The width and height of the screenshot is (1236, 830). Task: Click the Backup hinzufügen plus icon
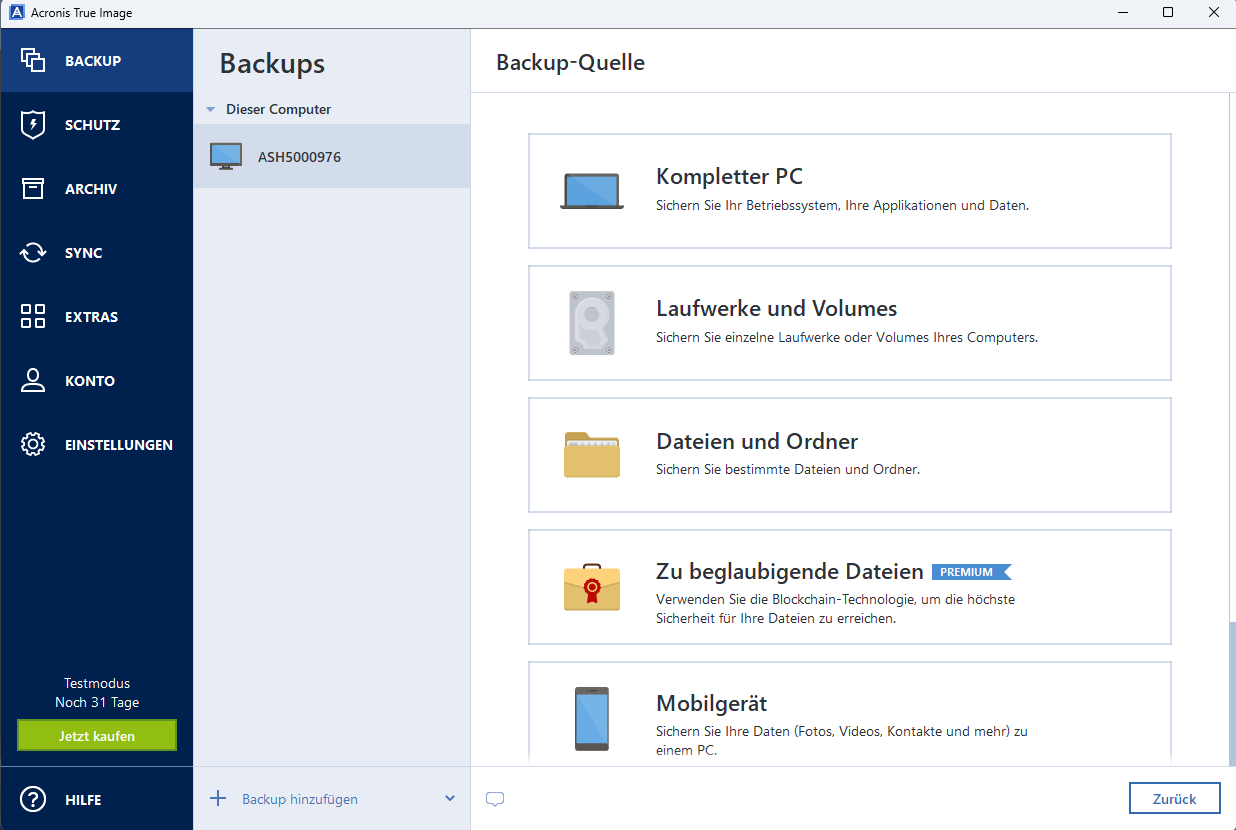coord(218,798)
